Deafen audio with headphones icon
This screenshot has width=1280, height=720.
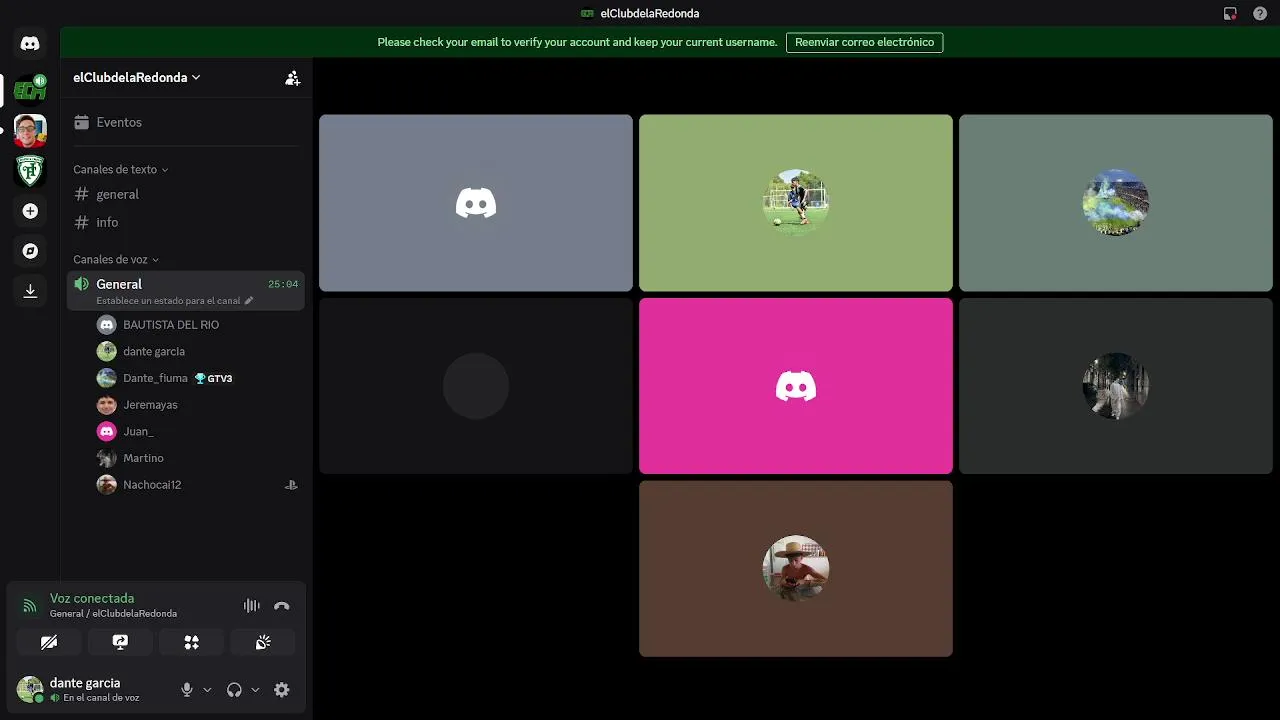click(x=234, y=690)
